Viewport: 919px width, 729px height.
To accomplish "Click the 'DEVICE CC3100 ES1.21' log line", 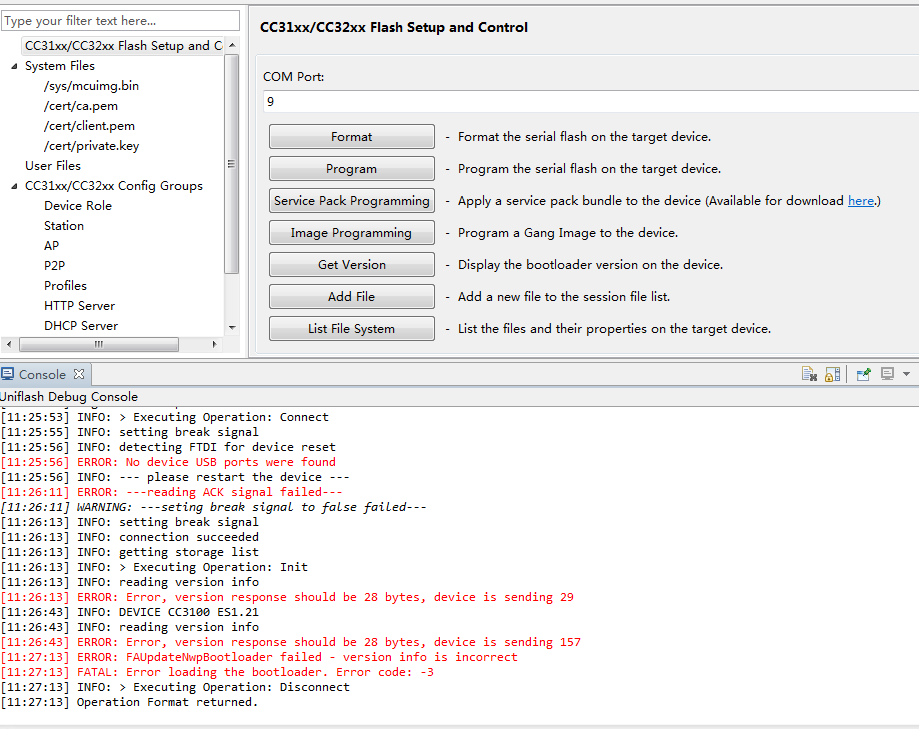I will (130, 612).
